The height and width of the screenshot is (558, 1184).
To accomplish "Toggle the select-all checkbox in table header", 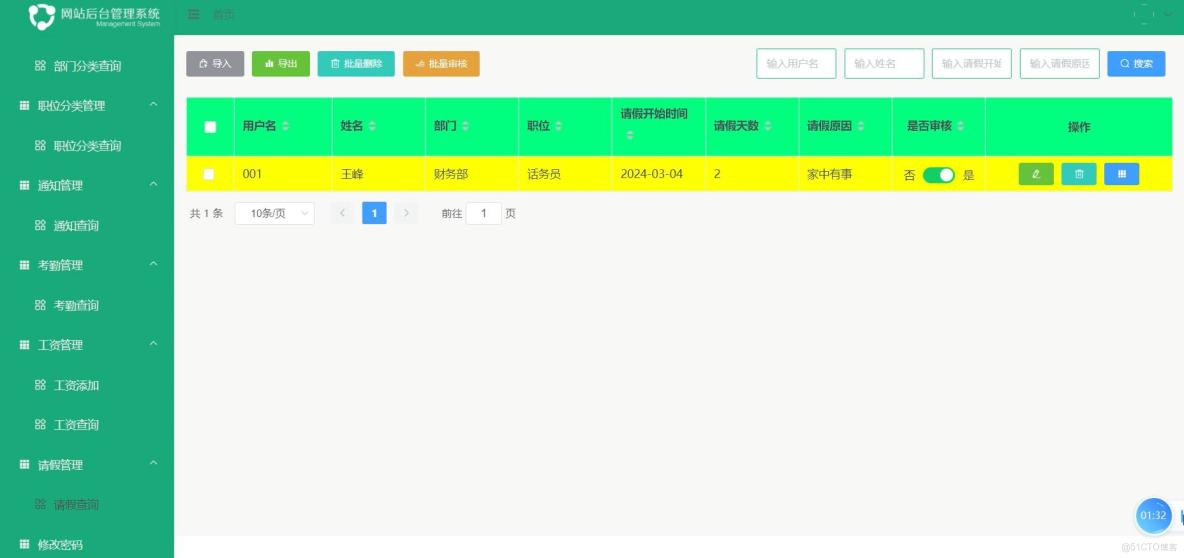I will pos(210,127).
